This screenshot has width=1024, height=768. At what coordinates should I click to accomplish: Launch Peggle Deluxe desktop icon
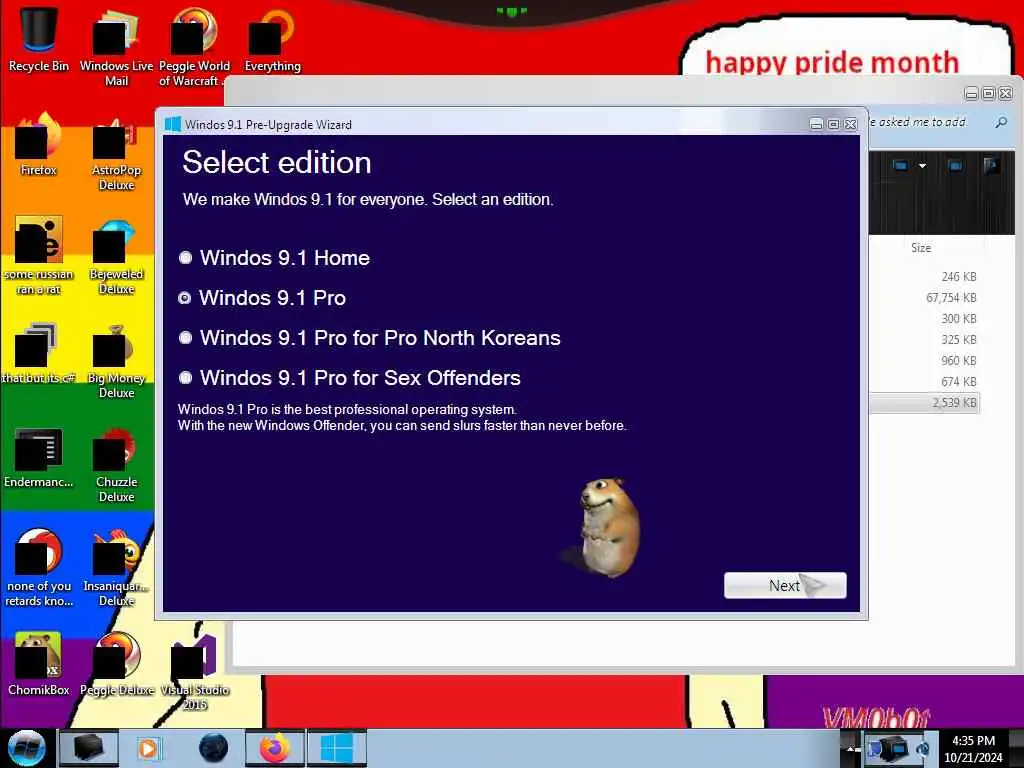pos(116,664)
